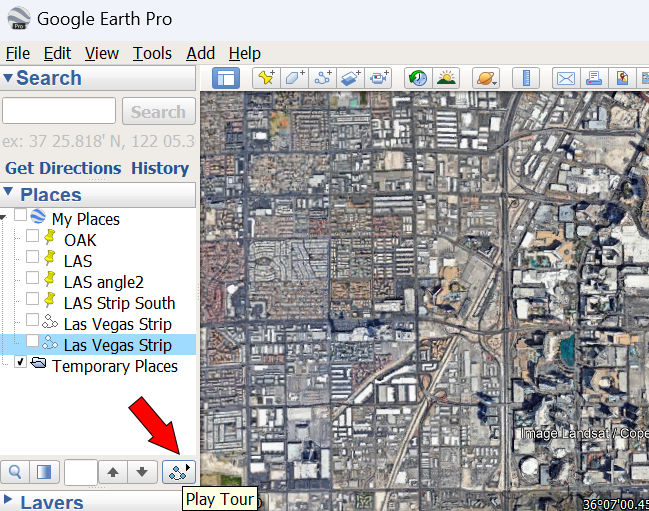Move selected item down with arrow
649x511 pixels.
pyautogui.click(x=142, y=472)
